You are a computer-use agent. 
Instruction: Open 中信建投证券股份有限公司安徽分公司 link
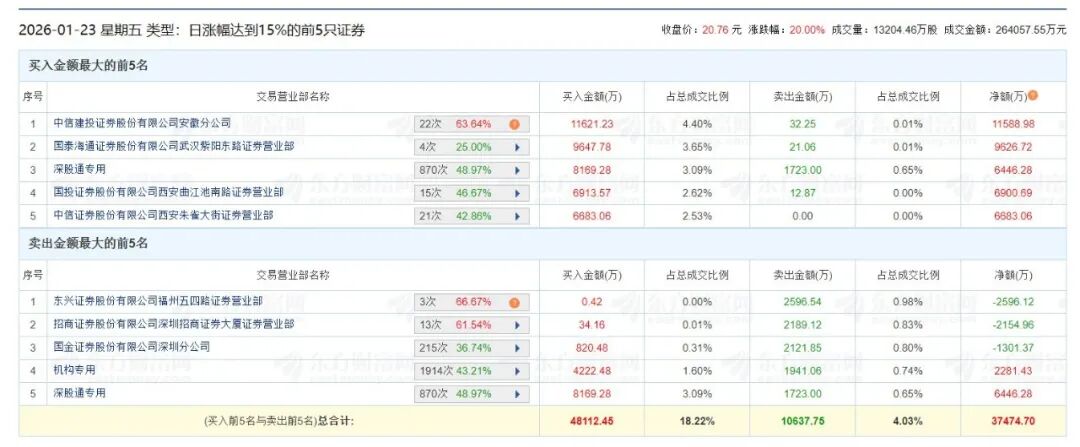click(142, 123)
